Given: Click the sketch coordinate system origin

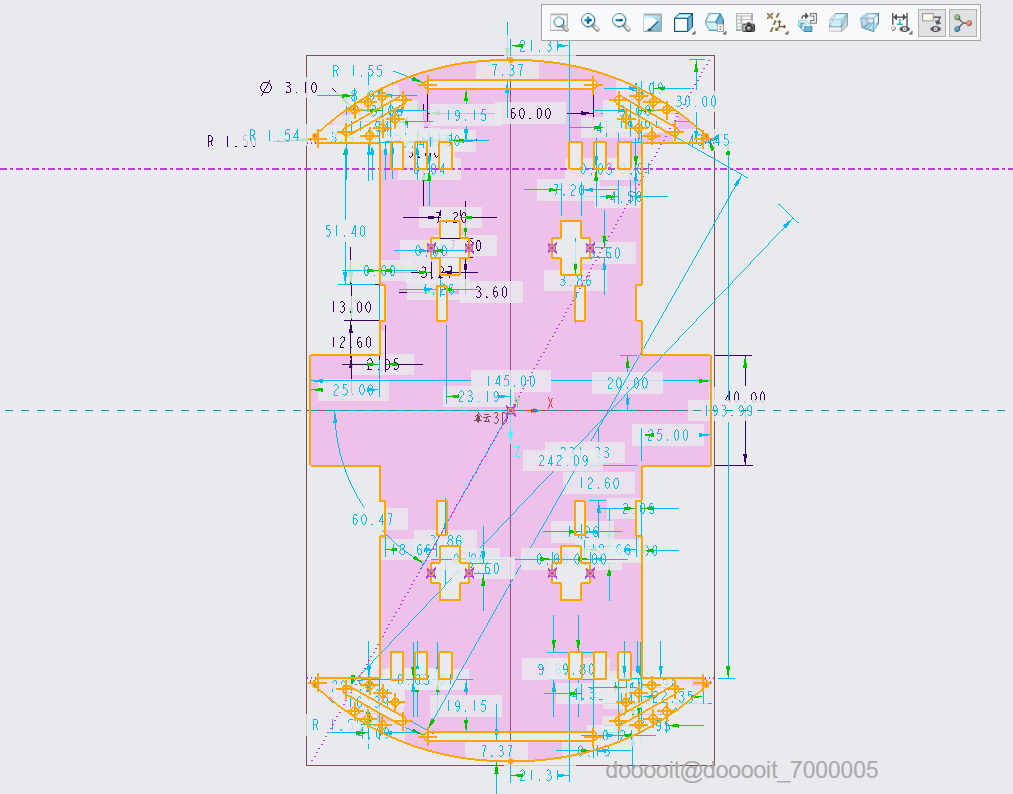Looking at the screenshot, I should tap(510, 410).
